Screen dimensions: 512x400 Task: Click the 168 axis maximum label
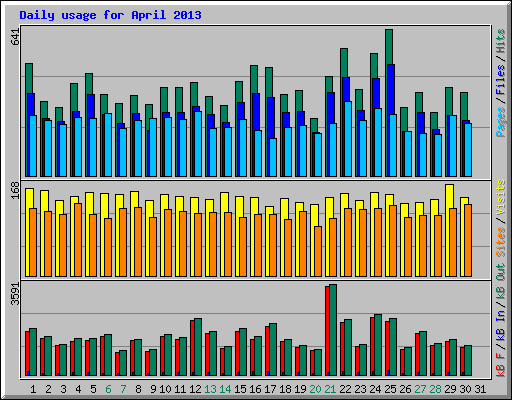[15, 190]
